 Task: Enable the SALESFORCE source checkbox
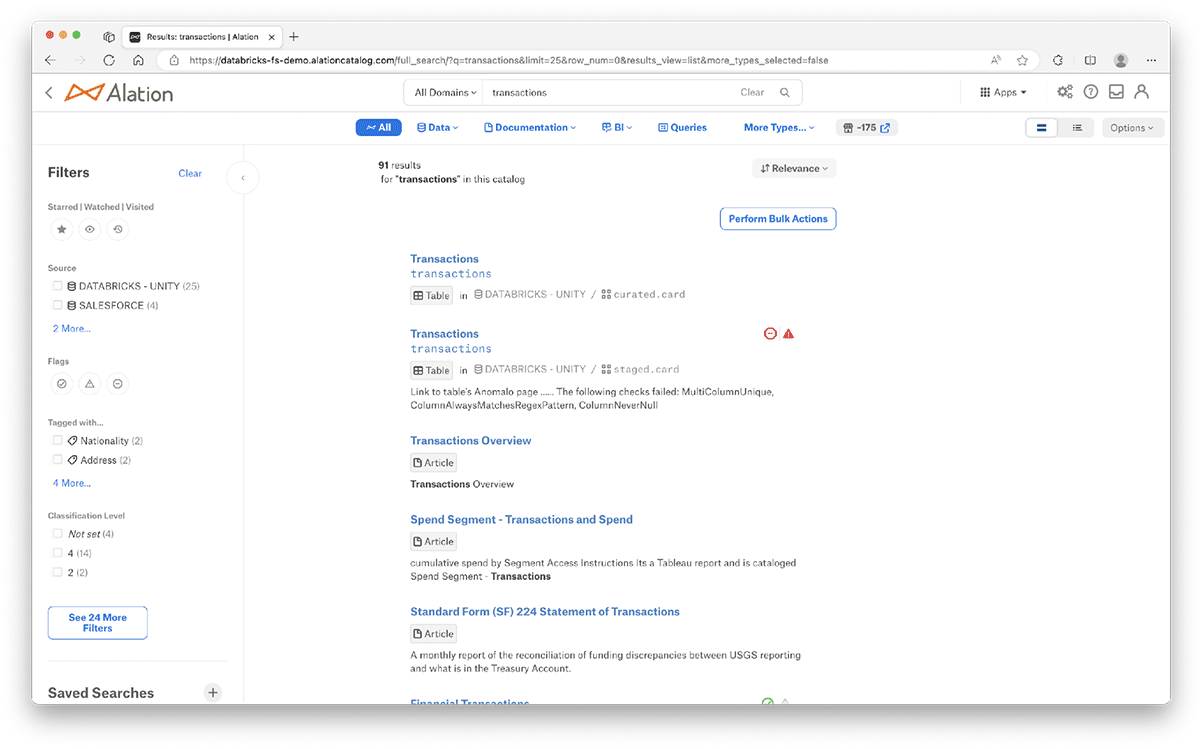pos(58,305)
